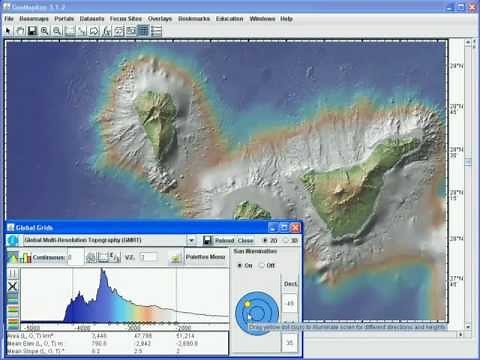Click the floppy disk save icon in main toolbar
Image resolution: width=480 pixels, height=360 pixels.
[x=32, y=31]
